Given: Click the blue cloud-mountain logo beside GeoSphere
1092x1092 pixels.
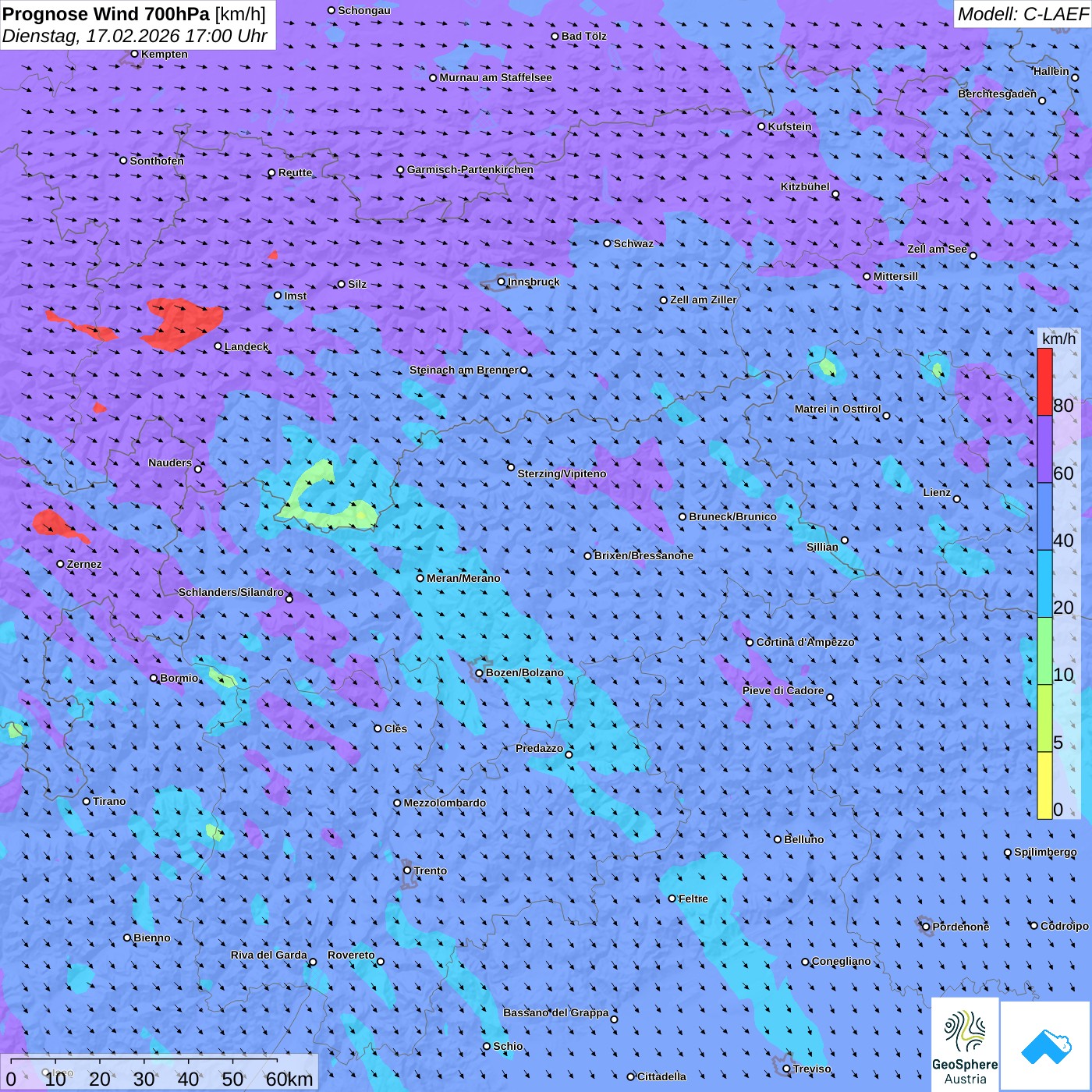Looking at the screenshot, I should click(1046, 1046).
